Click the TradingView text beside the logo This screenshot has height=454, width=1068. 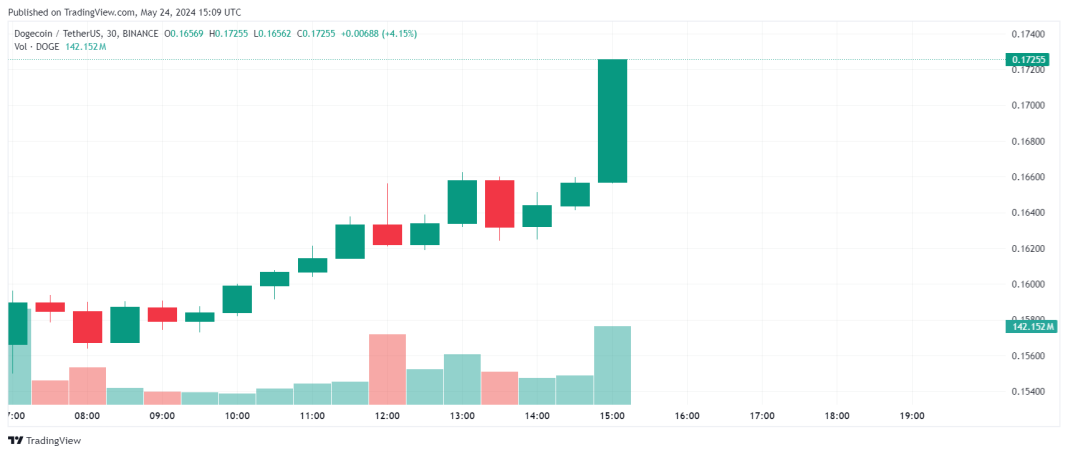coord(53,440)
